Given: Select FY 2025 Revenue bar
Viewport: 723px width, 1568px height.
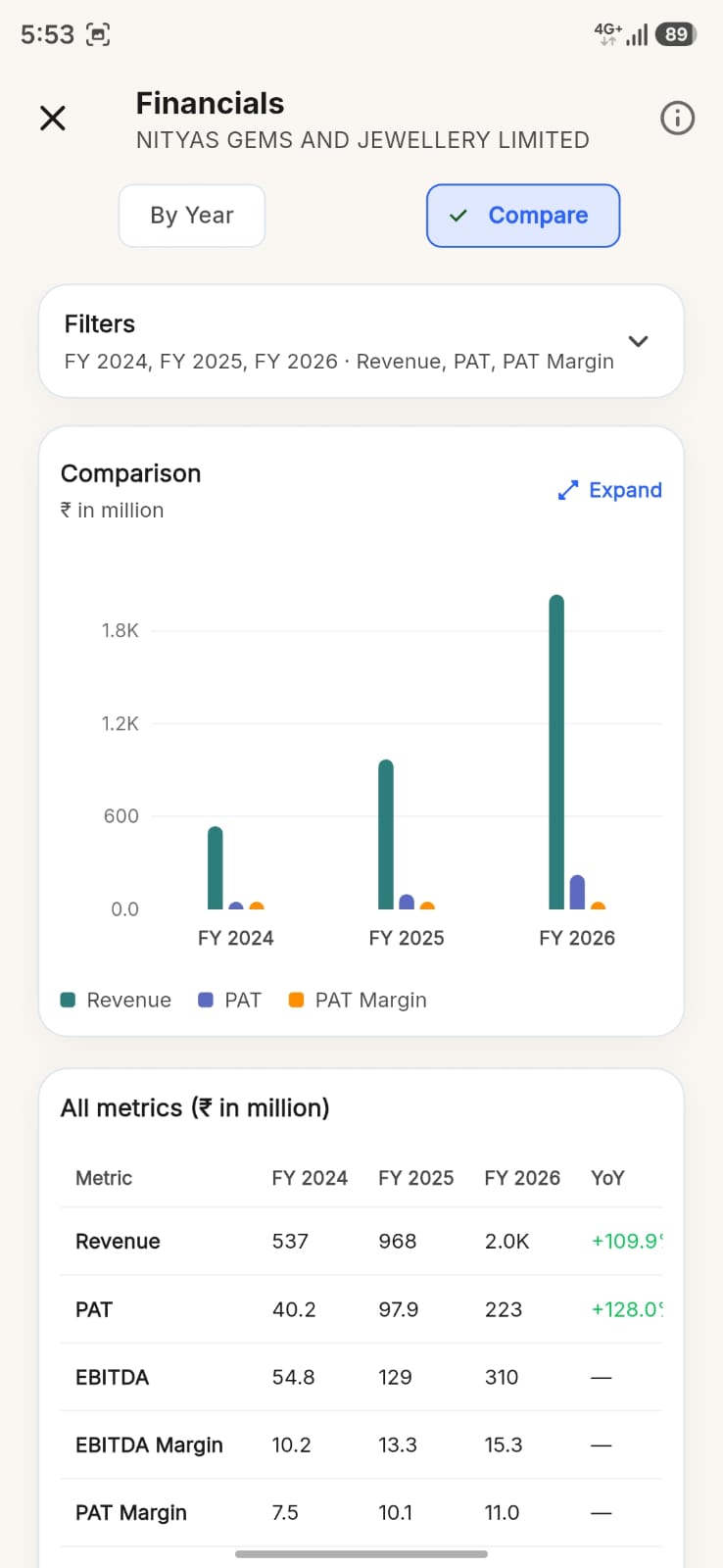Looking at the screenshot, I should 386,835.
